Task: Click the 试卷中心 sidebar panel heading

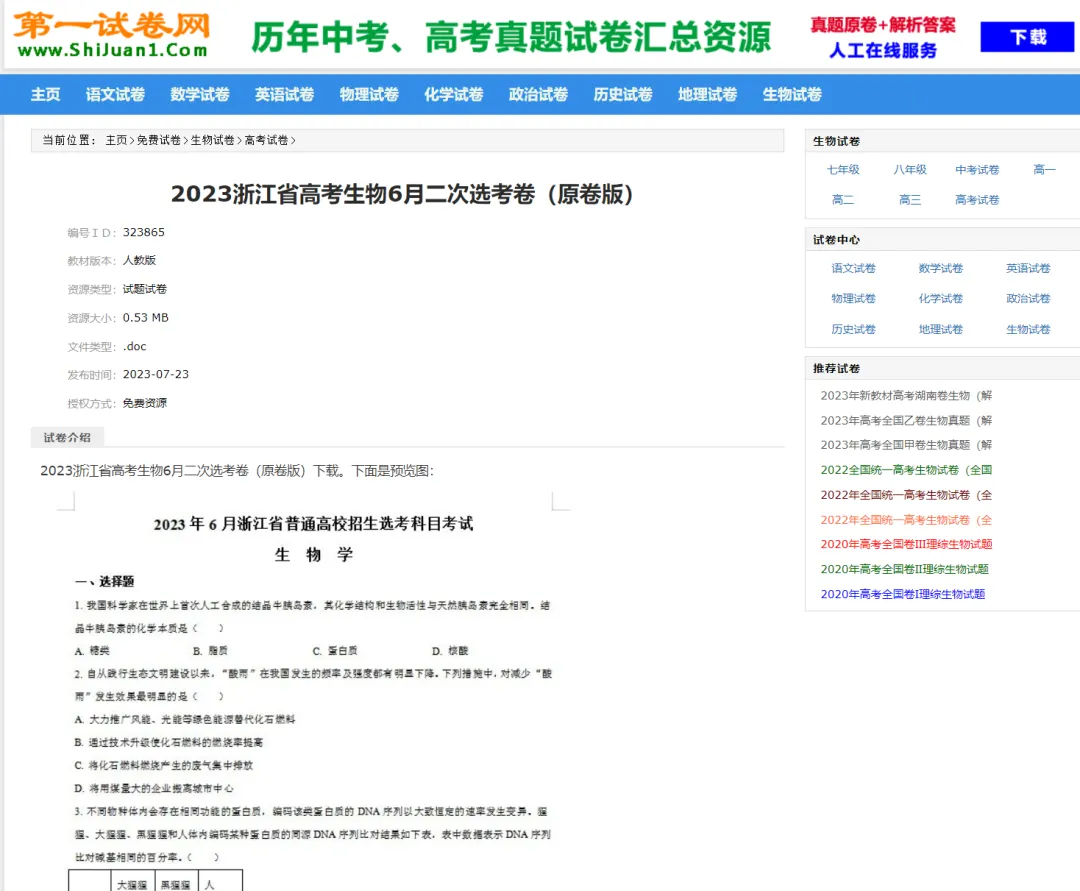Action: coord(836,240)
